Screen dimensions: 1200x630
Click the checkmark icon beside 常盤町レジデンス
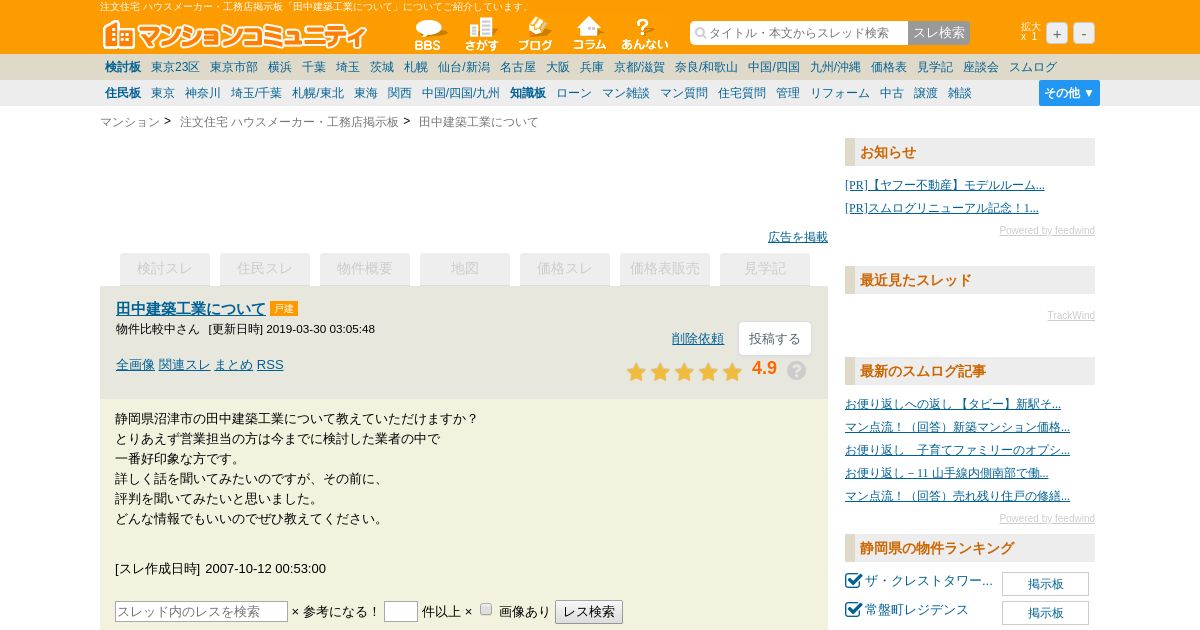click(853, 610)
